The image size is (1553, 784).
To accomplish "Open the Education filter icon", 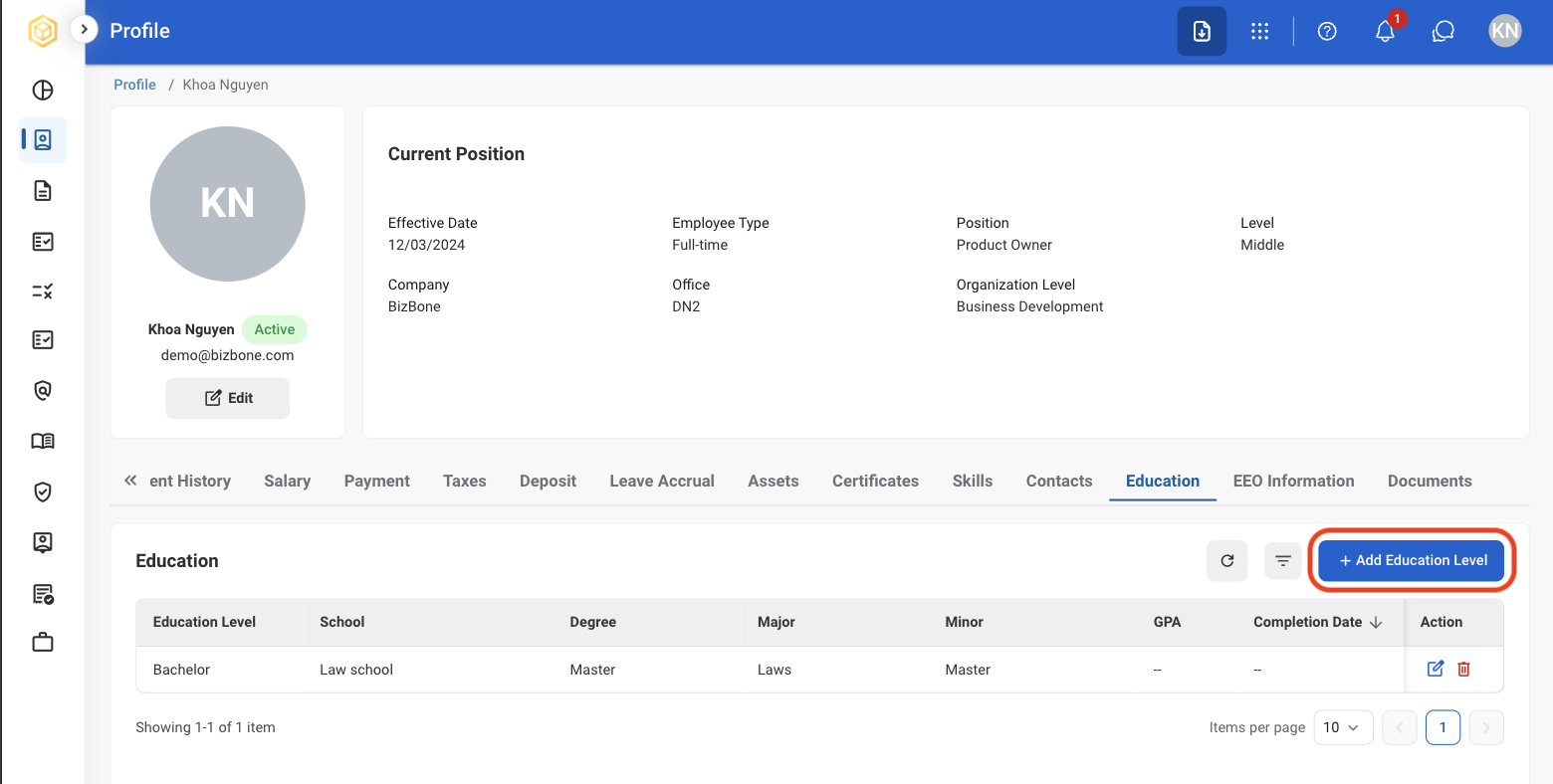I will tap(1283, 560).
